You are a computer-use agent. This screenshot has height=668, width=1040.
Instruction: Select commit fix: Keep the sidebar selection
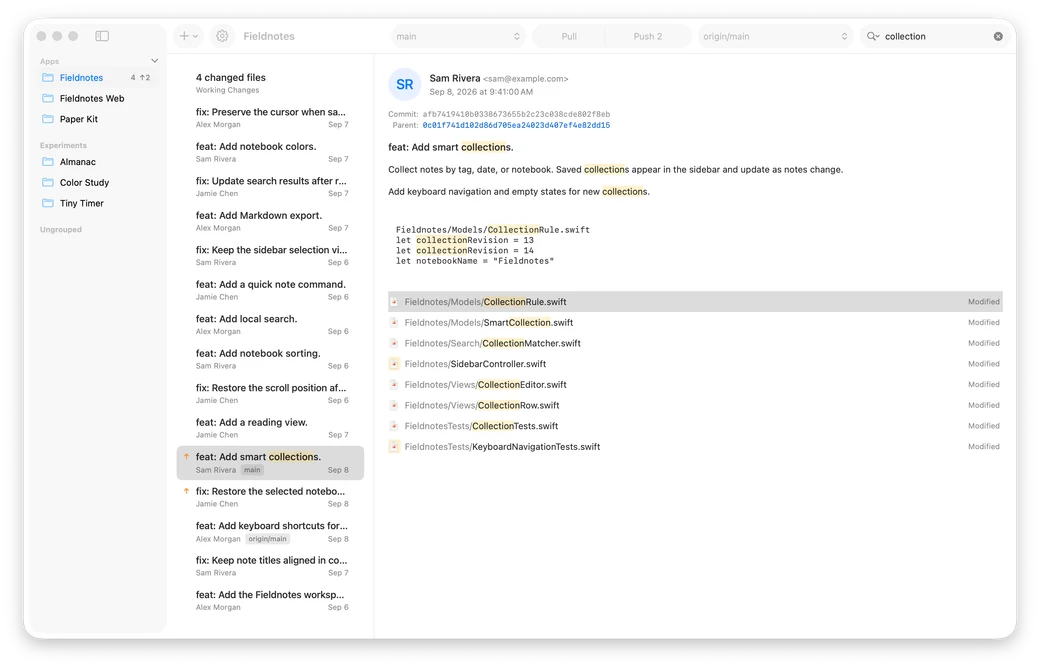[270, 255]
